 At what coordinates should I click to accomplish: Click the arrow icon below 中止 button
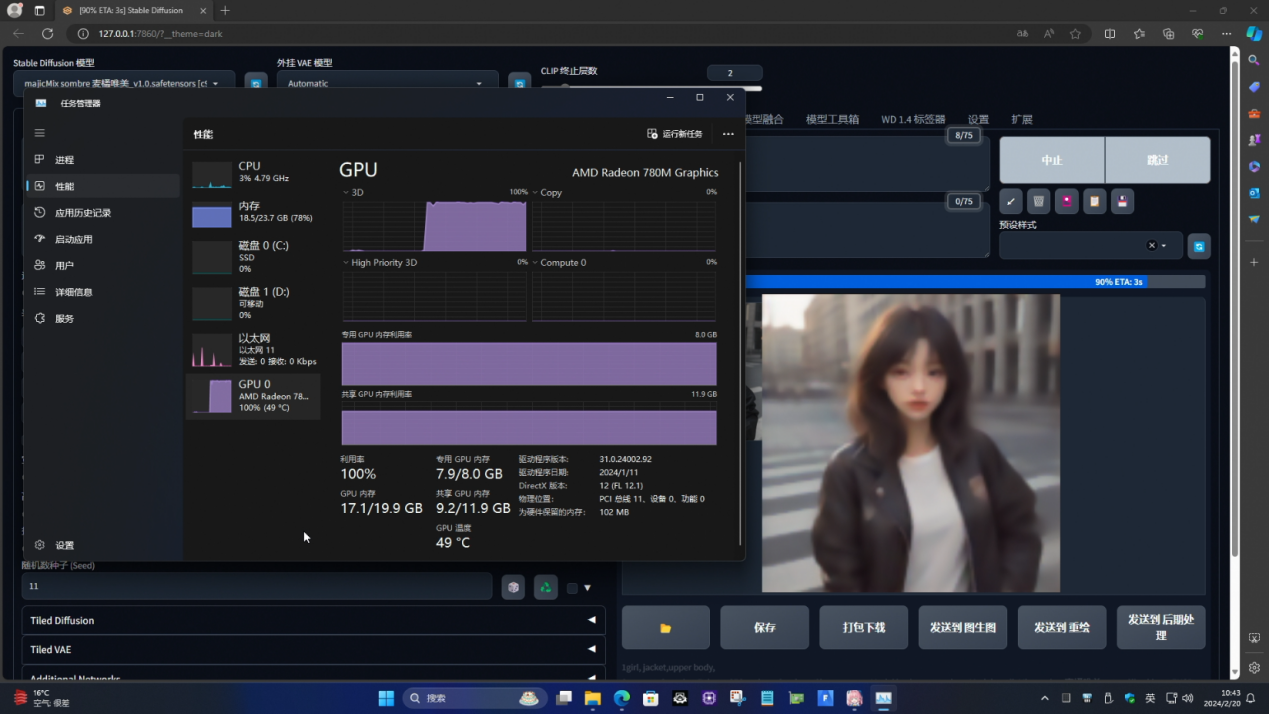[x=1011, y=201]
